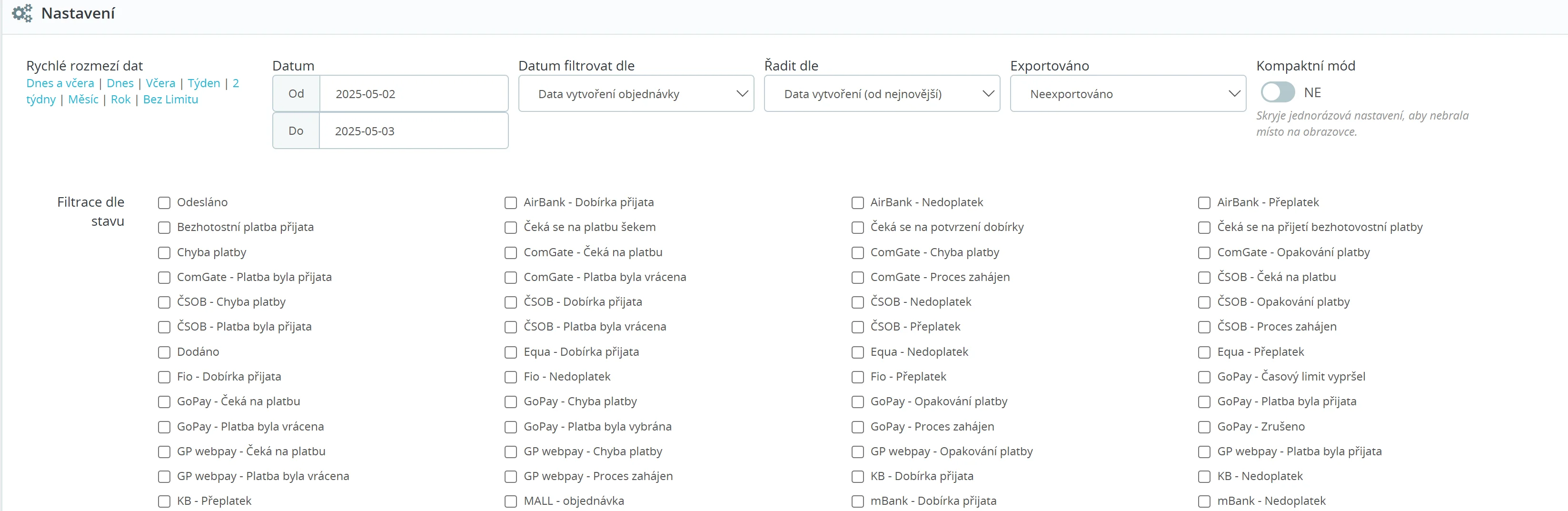Viewport: 1568px width, 511px height.
Task: Select the MALL - objednávka checkbox
Action: pyautogui.click(x=510, y=501)
